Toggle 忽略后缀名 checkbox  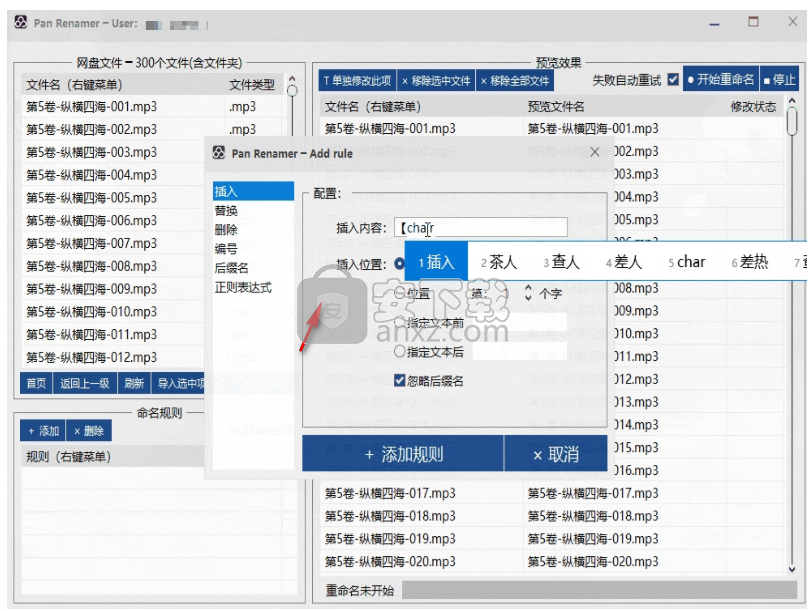click(399, 381)
